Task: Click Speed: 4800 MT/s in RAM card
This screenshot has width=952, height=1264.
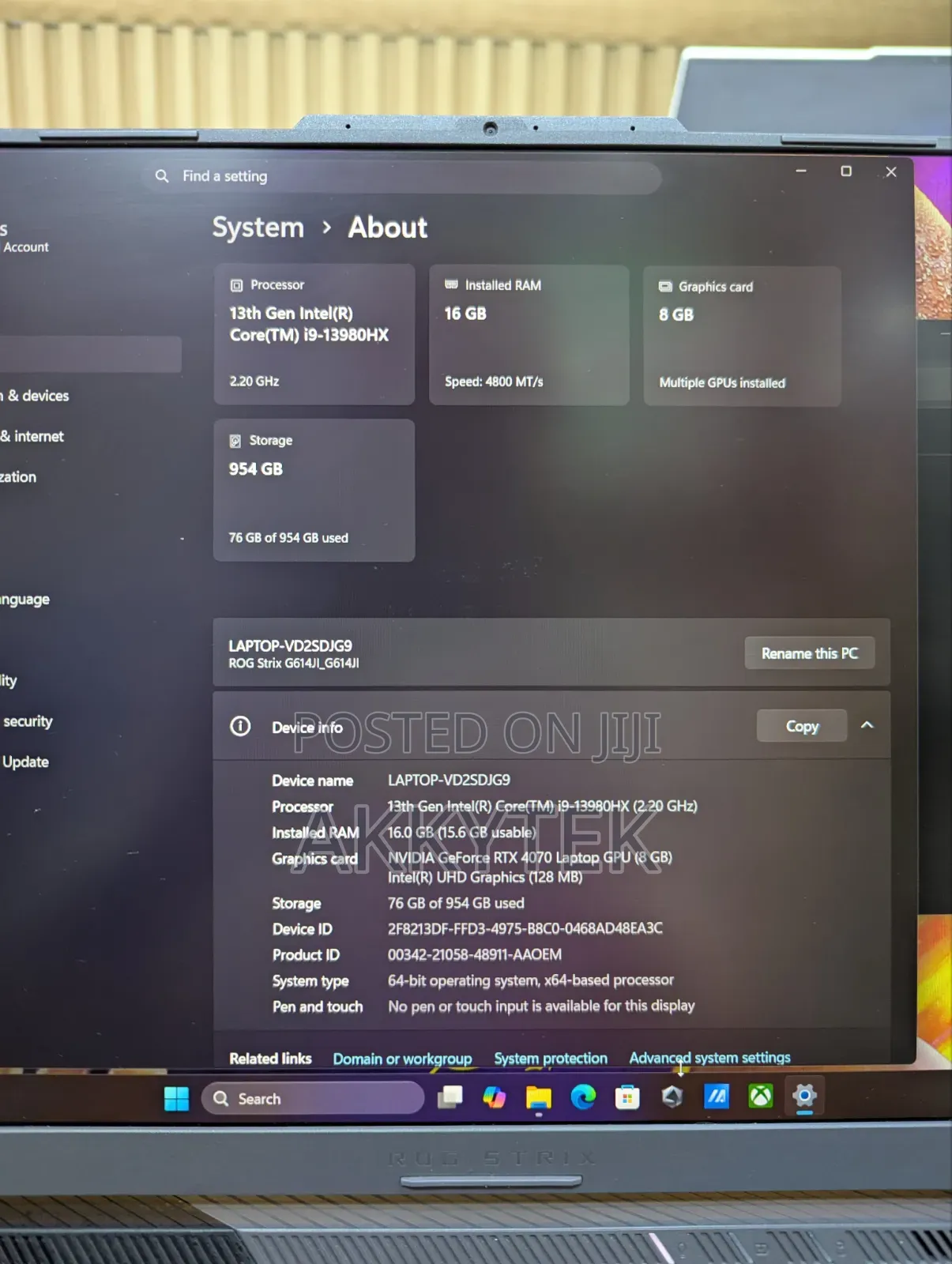Action: click(x=494, y=382)
